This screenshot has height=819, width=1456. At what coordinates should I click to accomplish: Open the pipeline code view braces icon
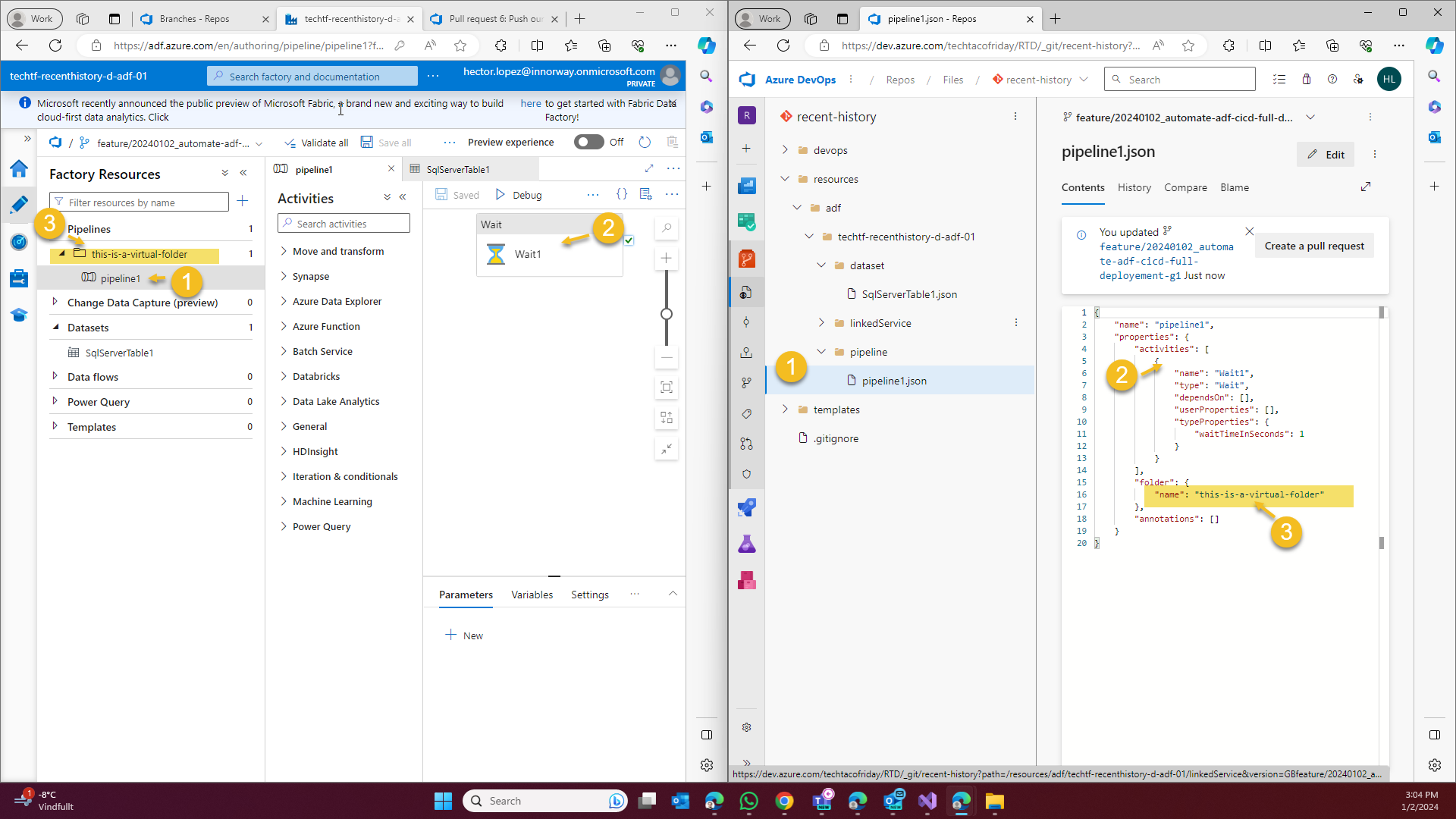pyautogui.click(x=623, y=194)
